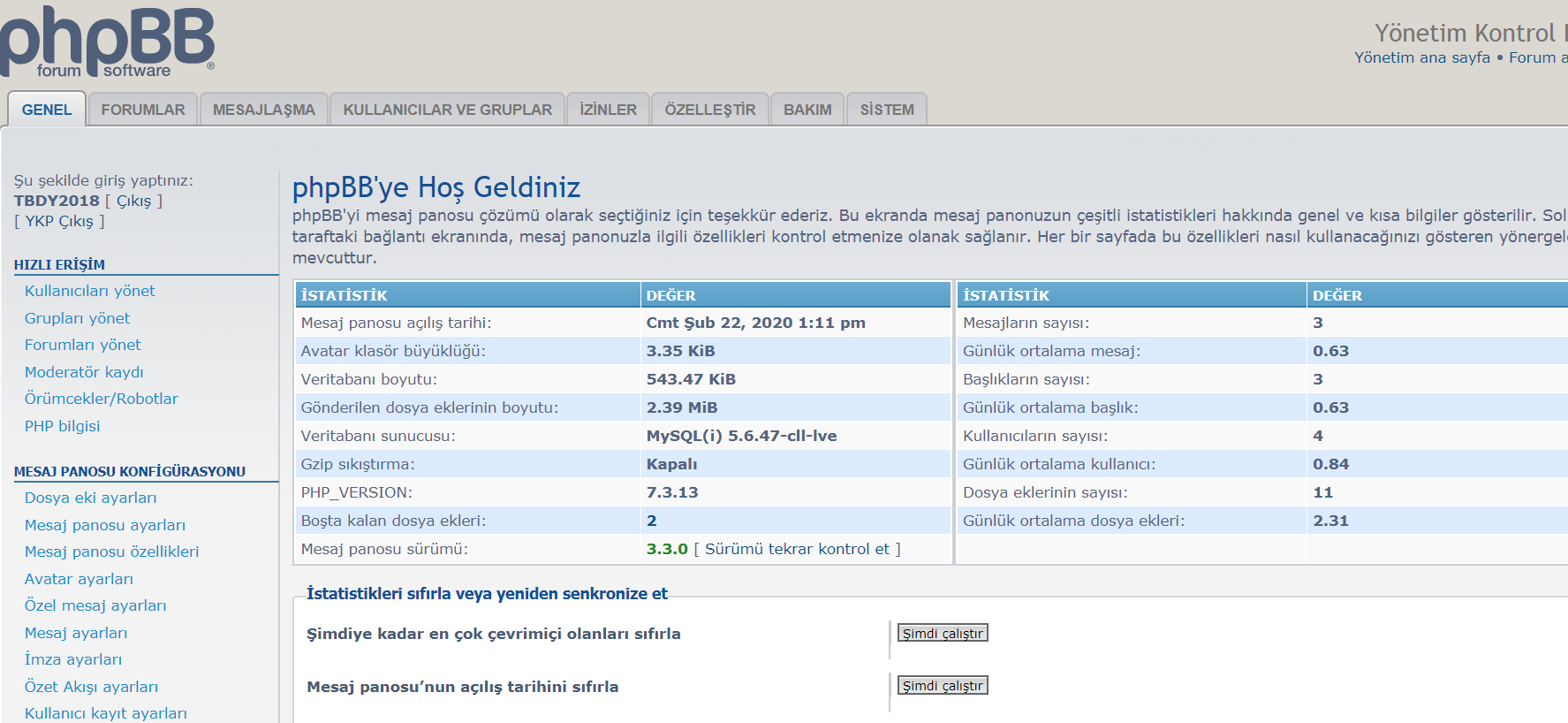This screenshot has height=723, width=1568.
Task: Select the PHP_VERSION value 7.3.13
Action: (672, 492)
